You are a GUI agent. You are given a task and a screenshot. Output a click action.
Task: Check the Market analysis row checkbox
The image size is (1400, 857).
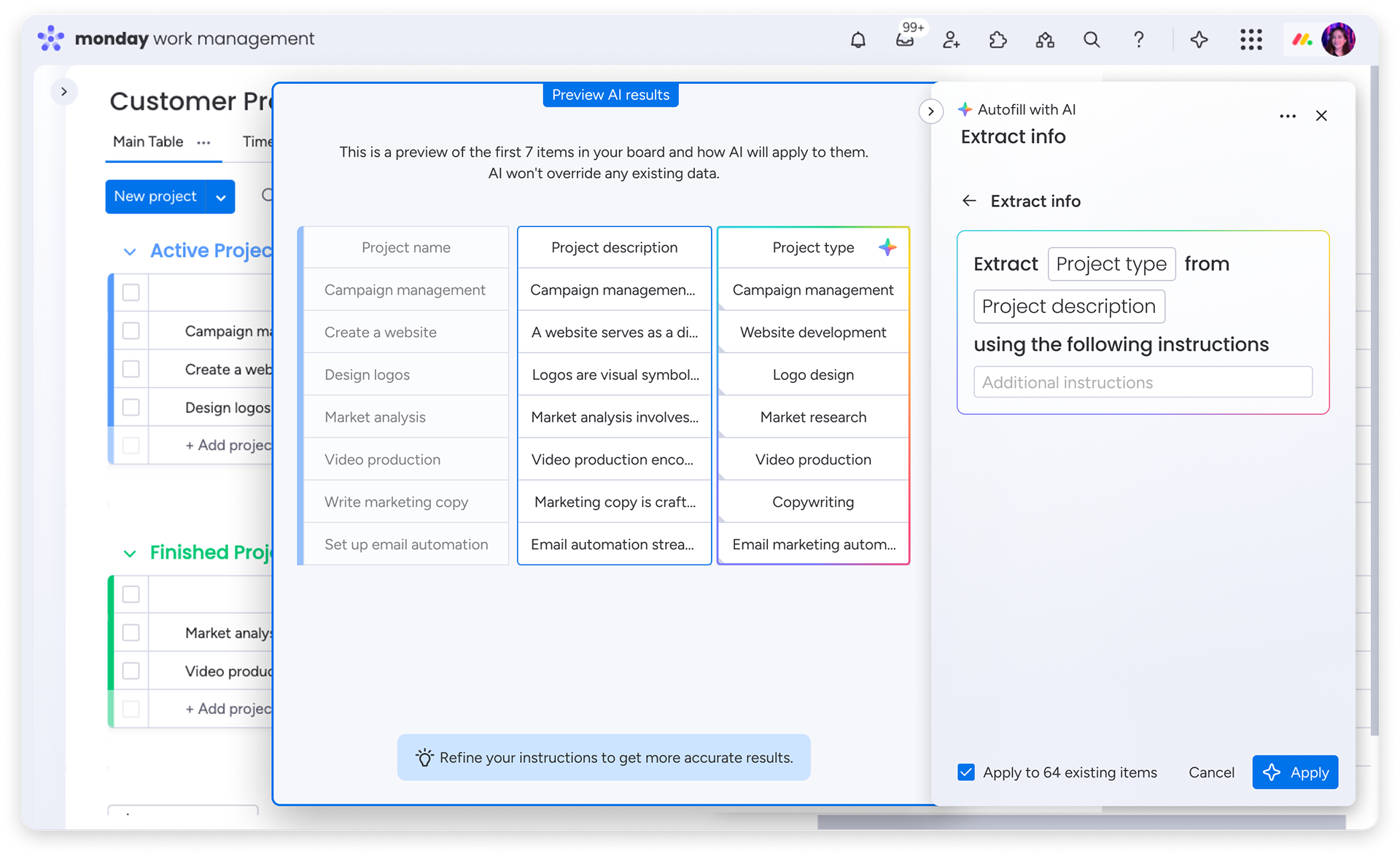click(131, 633)
